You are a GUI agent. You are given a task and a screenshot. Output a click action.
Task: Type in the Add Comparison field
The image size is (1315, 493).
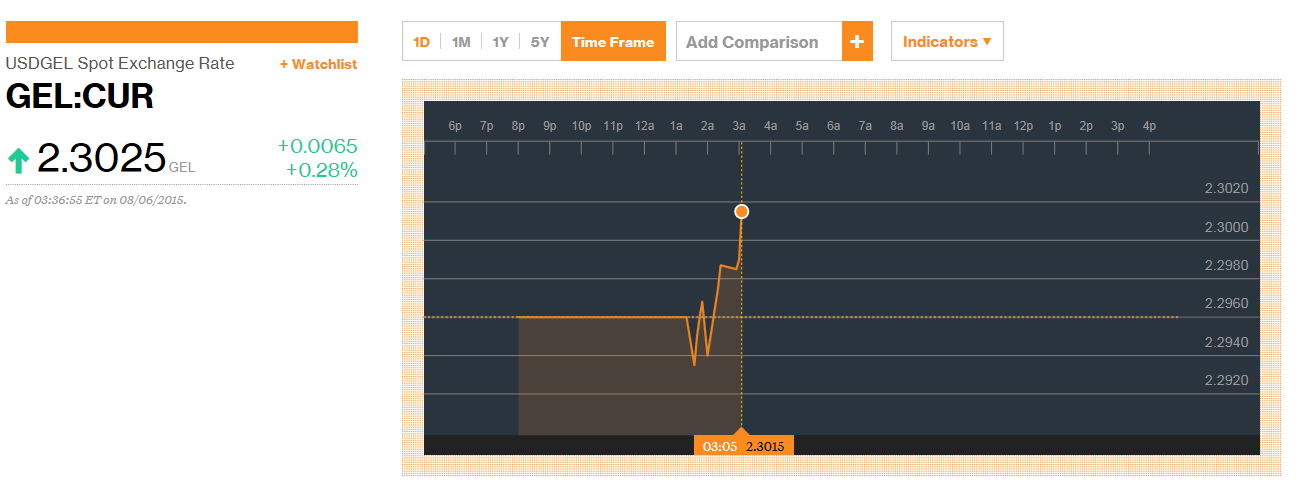(x=759, y=42)
